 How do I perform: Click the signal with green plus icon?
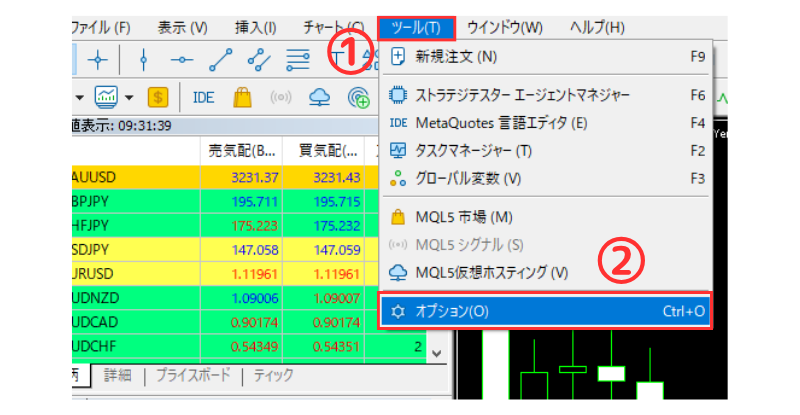[358, 97]
